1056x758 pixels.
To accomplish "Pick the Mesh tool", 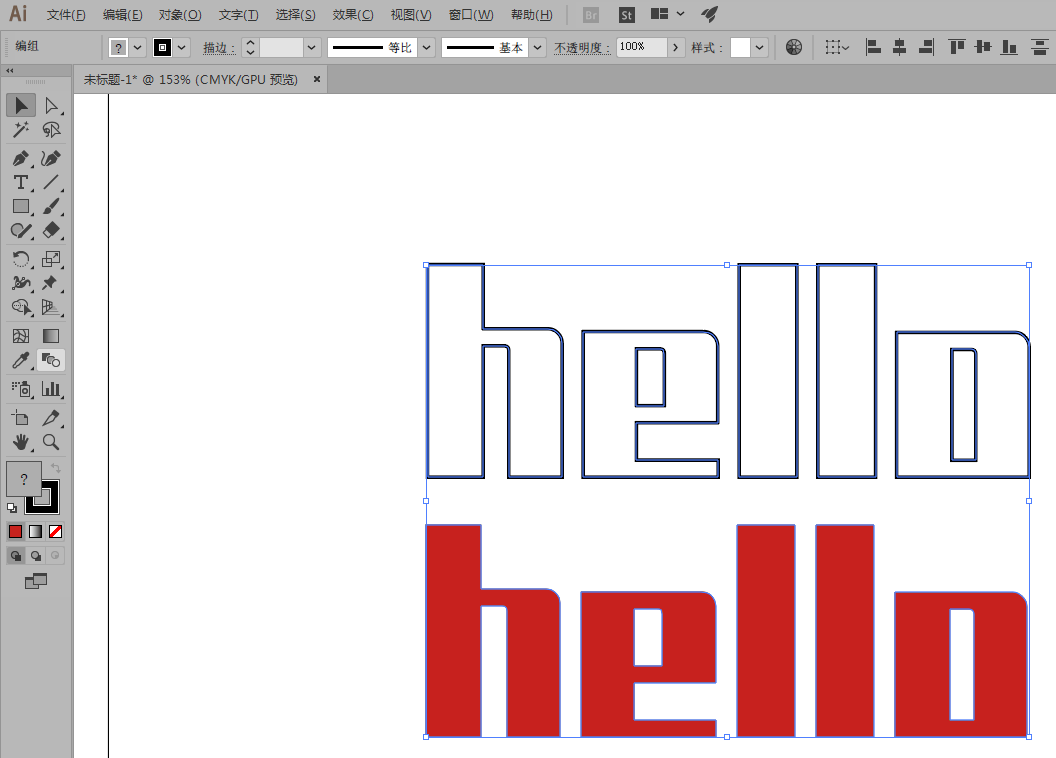I will [x=21, y=336].
